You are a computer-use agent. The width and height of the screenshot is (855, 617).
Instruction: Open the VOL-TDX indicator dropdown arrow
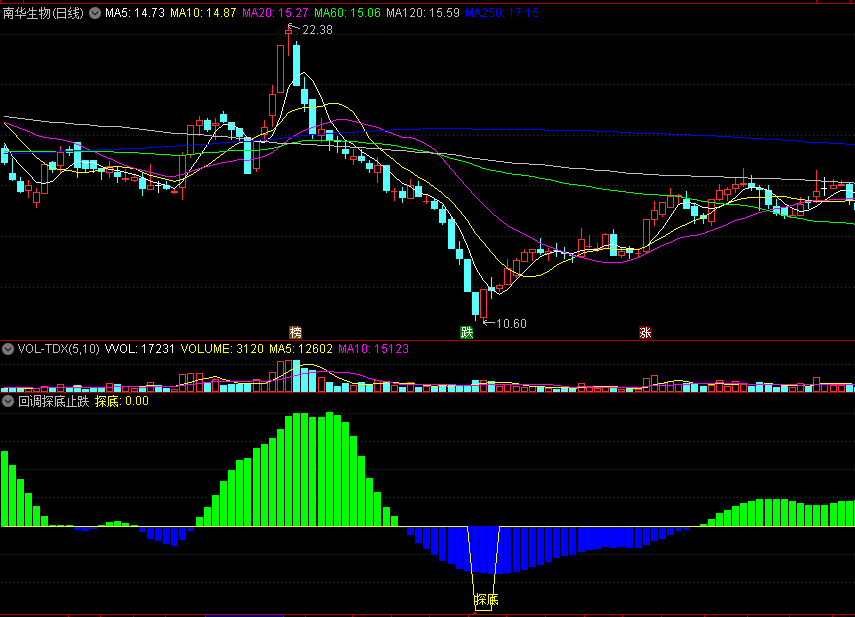click(8, 349)
